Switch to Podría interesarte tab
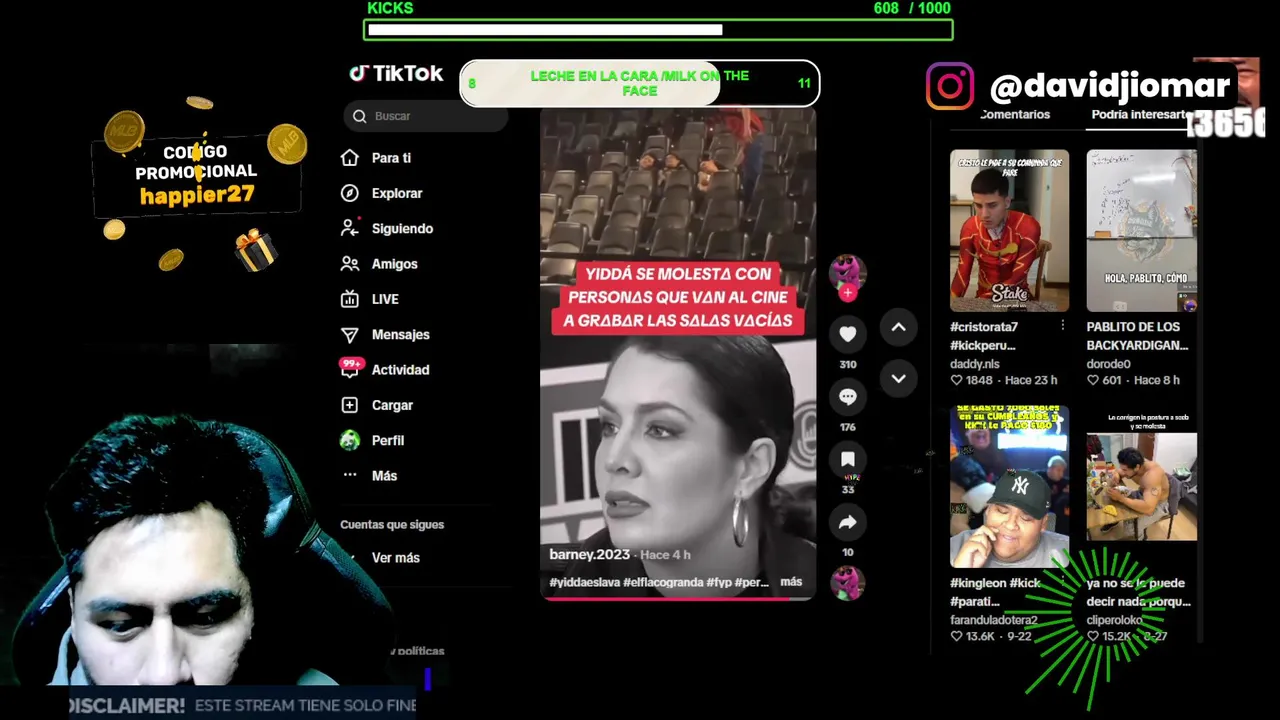The height and width of the screenshot is (720, 1280). 1142,115
